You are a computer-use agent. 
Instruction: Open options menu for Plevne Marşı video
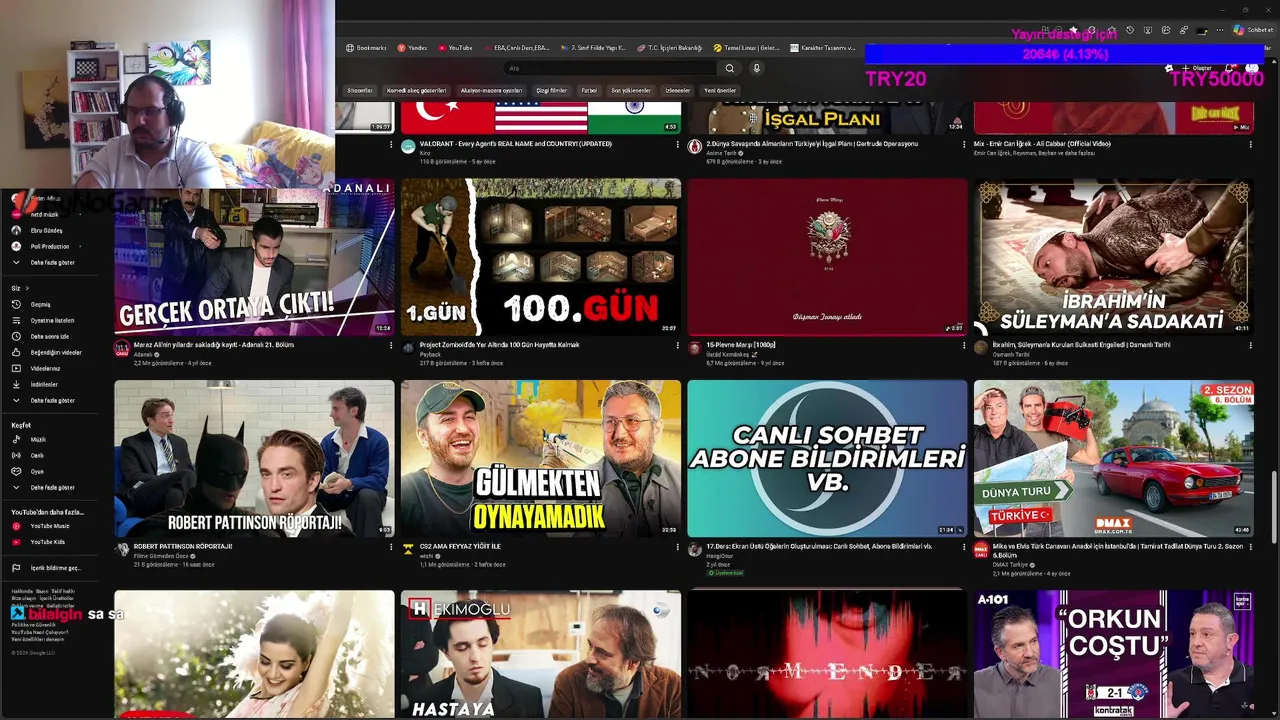[964, 345]
